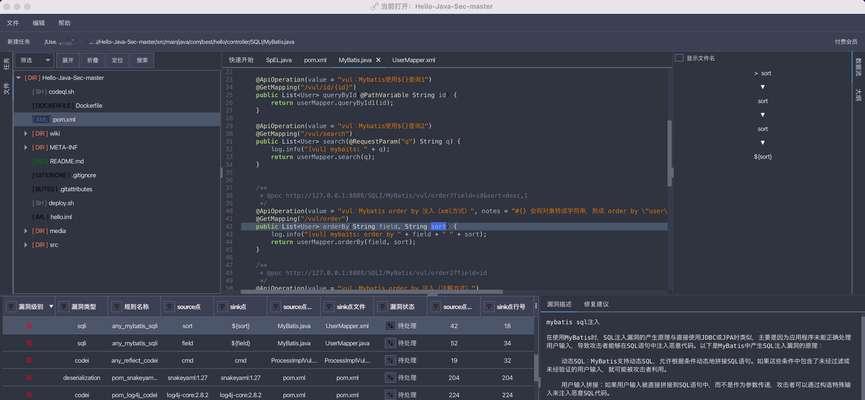Switch to the 修复建议 tab
This screenshot has width=865, height=400.
click(x=596, y=304)
